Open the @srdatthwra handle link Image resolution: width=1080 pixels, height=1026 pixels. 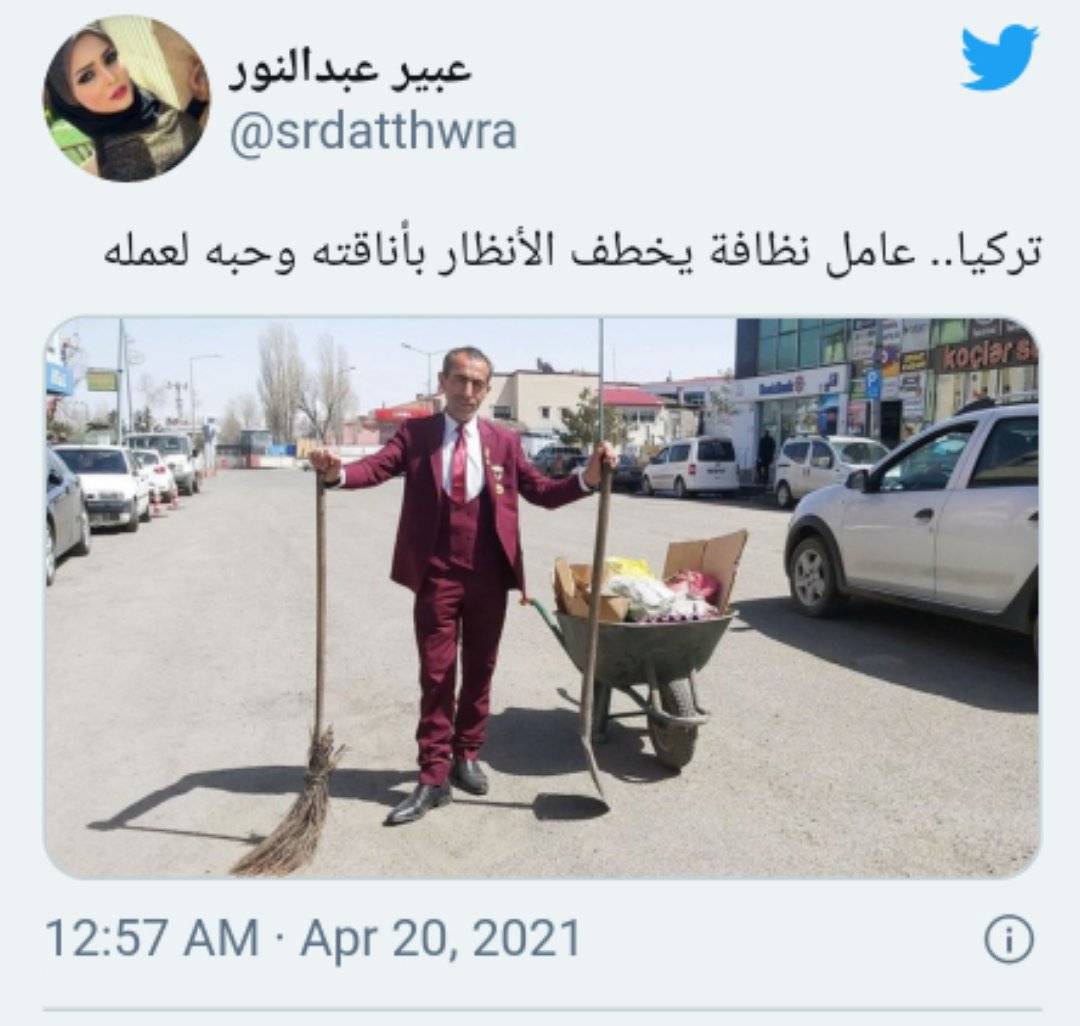pos(372,132)
